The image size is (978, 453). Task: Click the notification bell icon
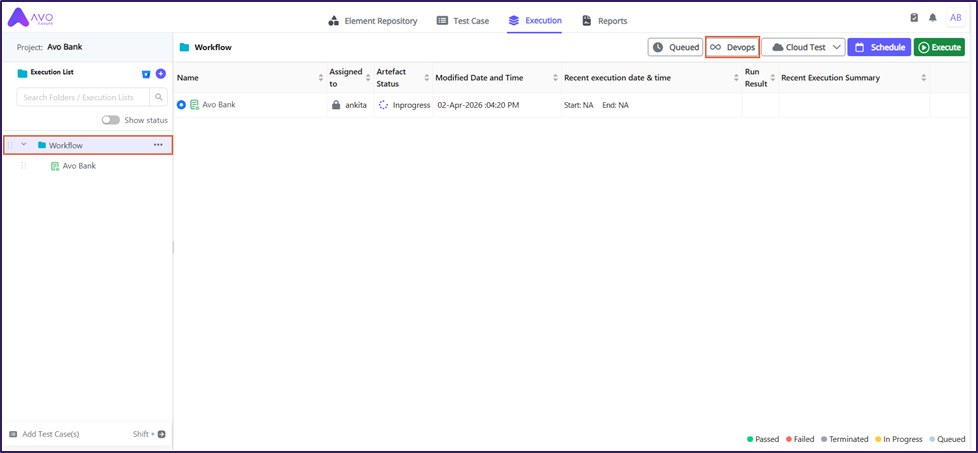pyautogui.click(x=932, y=18)
